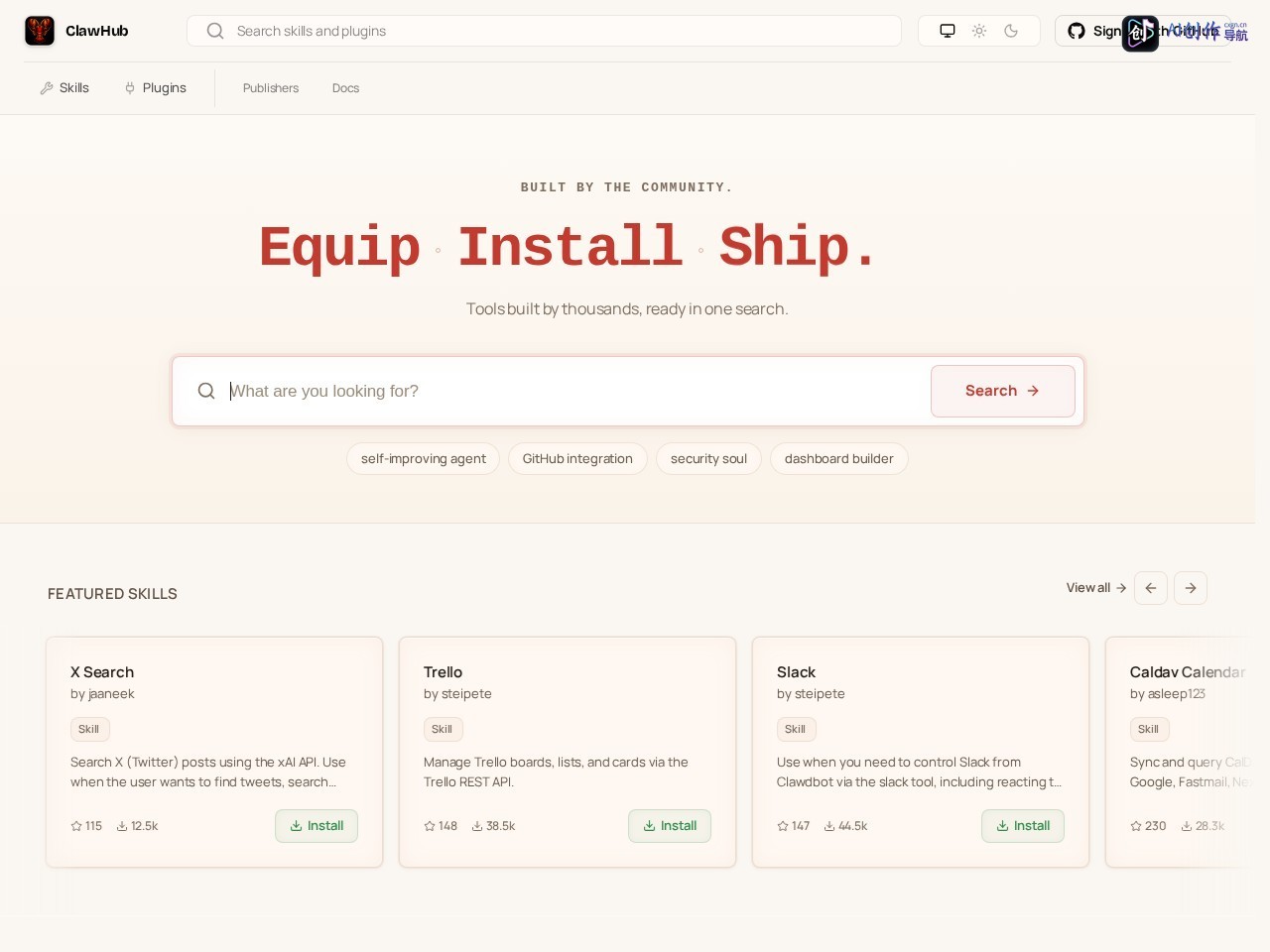Viewport: 1270px width, 952px height.
Task: Click the star icon on Caldav Calendar card
Action: click(1136, 826)
